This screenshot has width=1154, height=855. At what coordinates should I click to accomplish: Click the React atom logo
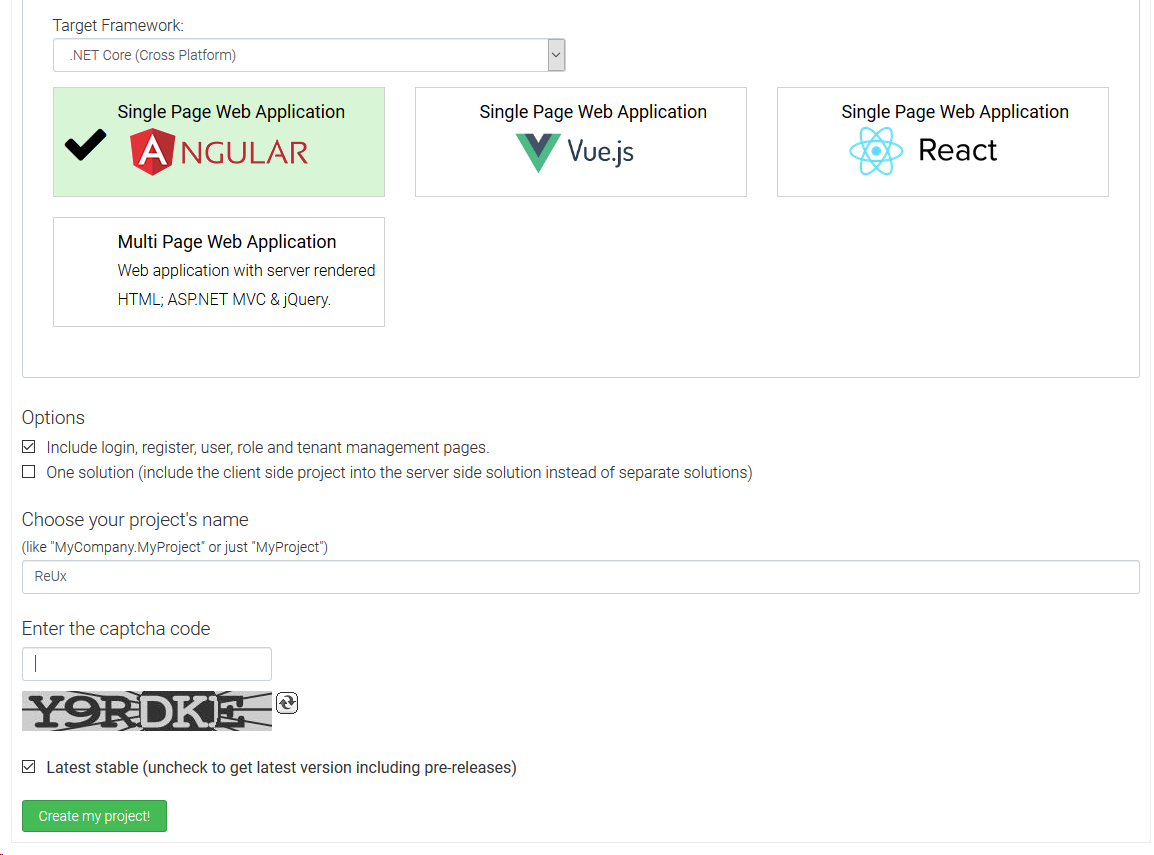pos(876,149)
